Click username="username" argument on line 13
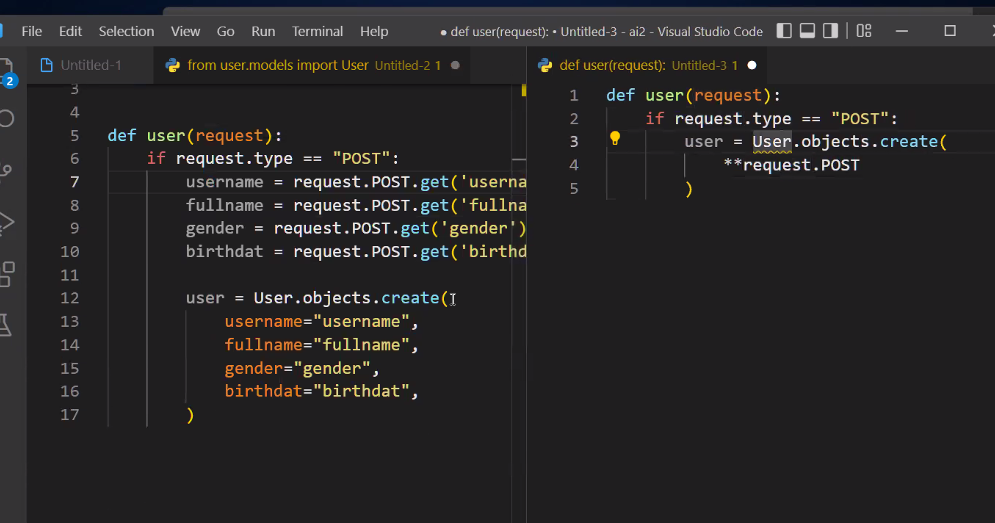The image size is (995, 523). (x=317, y=322)
